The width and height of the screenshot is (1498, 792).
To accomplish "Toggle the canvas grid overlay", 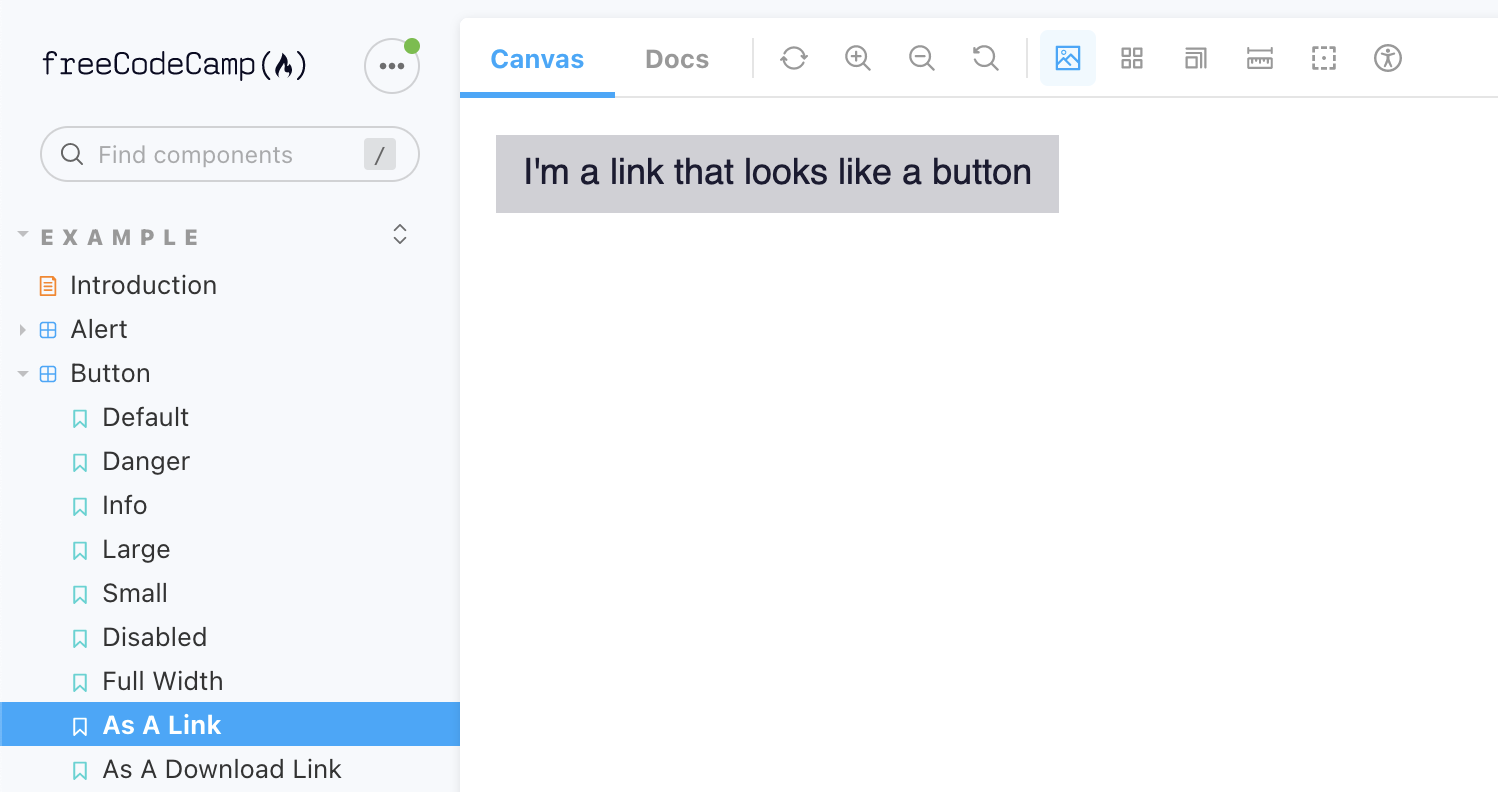I will coord(1131,58).
